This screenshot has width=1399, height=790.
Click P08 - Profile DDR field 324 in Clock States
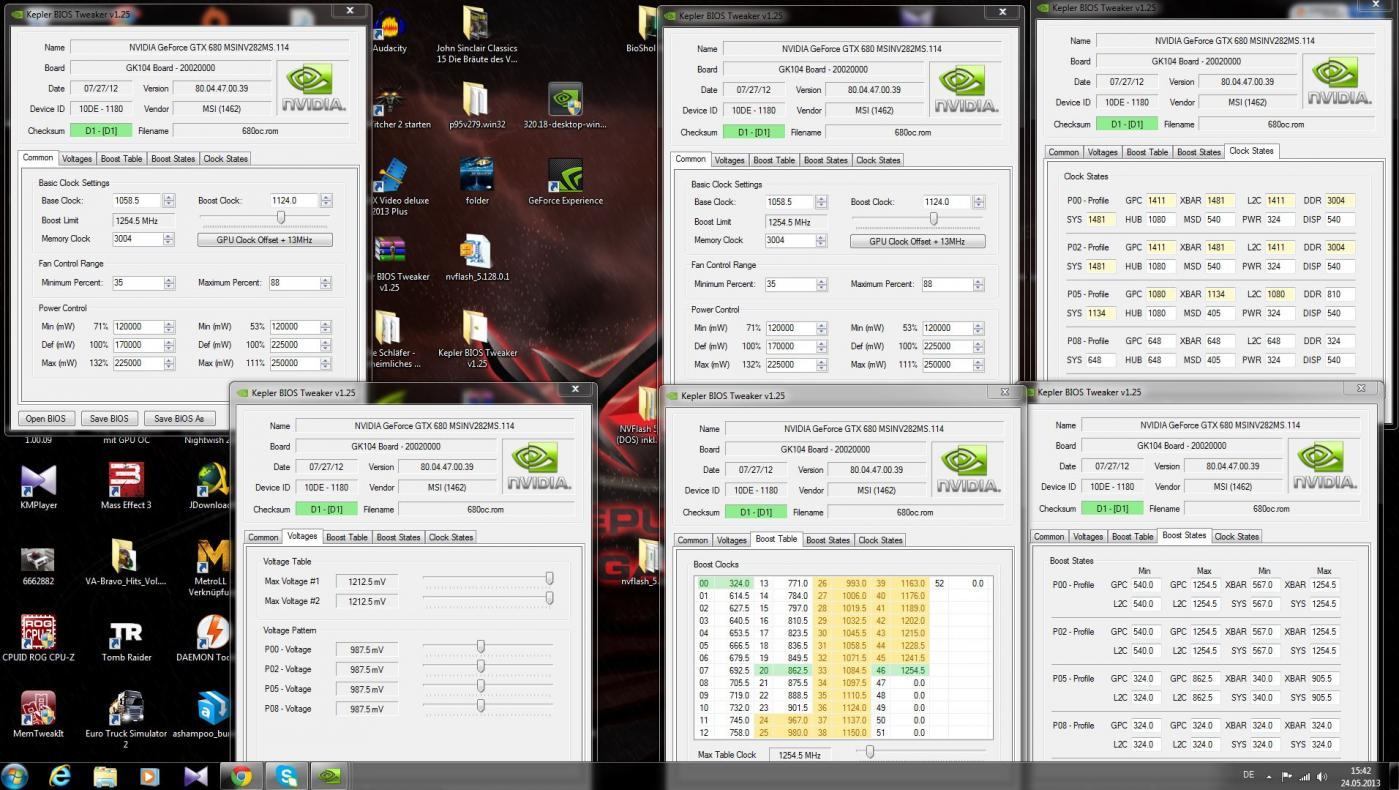click(1339, 341)
